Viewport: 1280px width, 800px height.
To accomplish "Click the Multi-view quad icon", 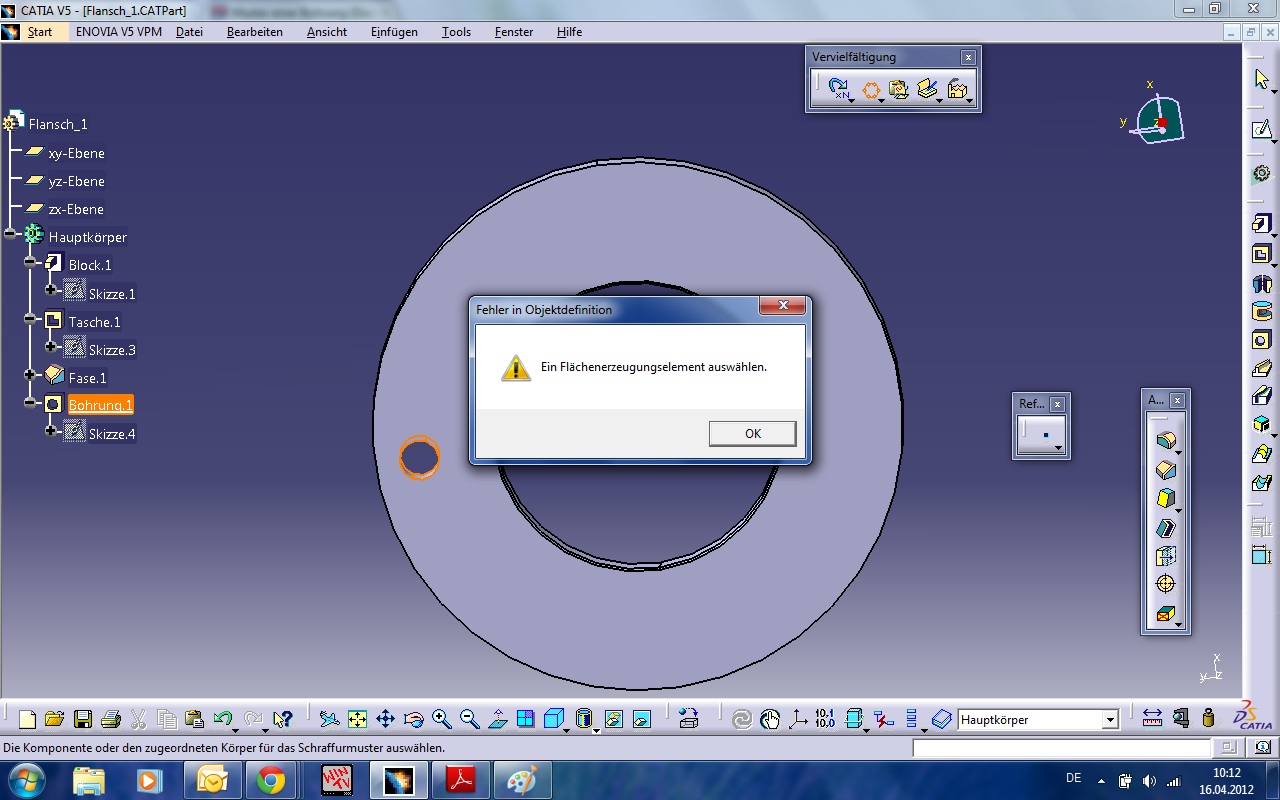I will pos(526,719).
